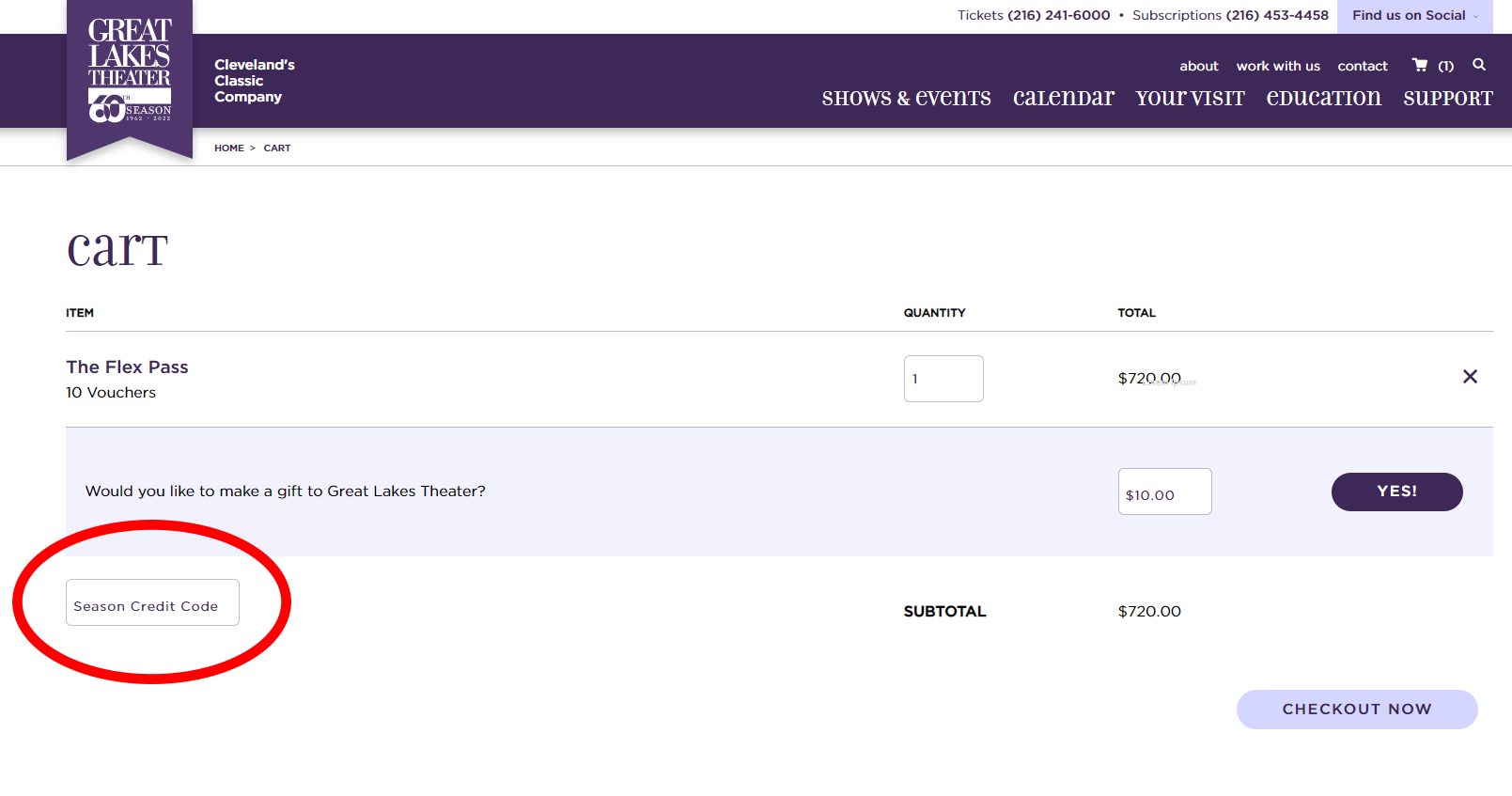Click the Season Credit Code field
Image resolution: width=1512 pixels, height=796 pixels.
coord(152,602)
